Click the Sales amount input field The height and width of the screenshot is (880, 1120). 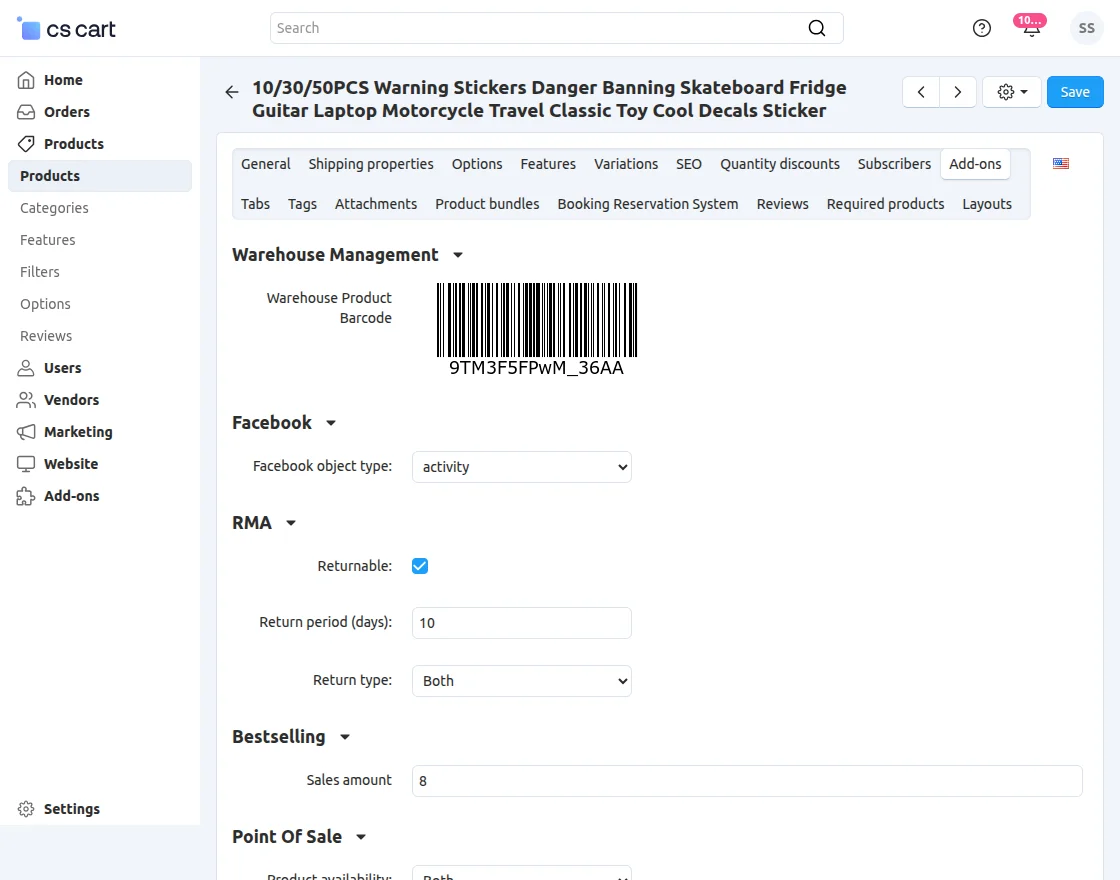747,781
